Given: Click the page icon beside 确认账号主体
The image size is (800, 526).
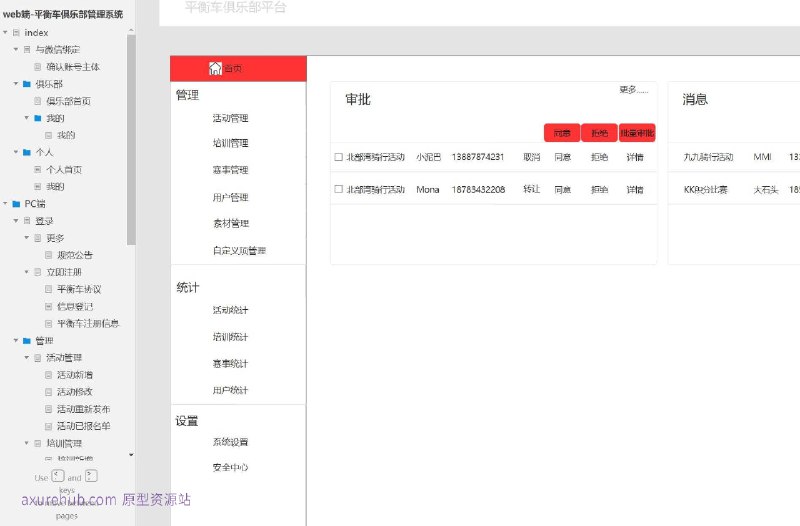Looking at the screenshot, I should [x=38, y=66].
